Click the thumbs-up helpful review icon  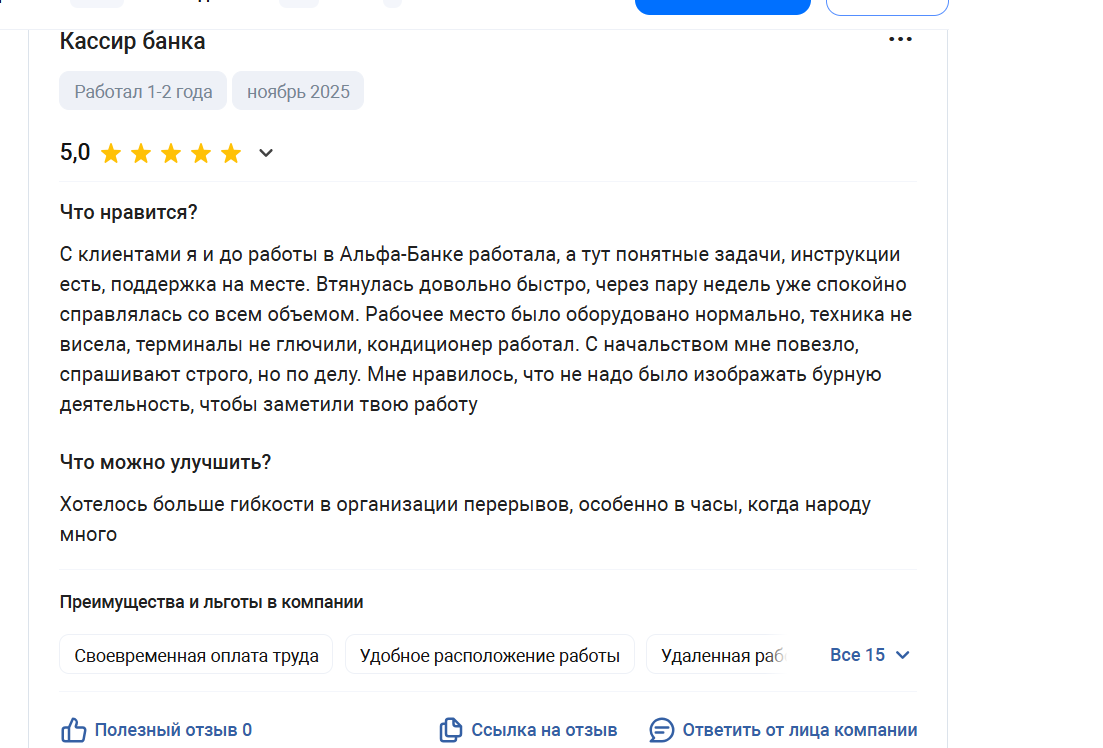74,730
